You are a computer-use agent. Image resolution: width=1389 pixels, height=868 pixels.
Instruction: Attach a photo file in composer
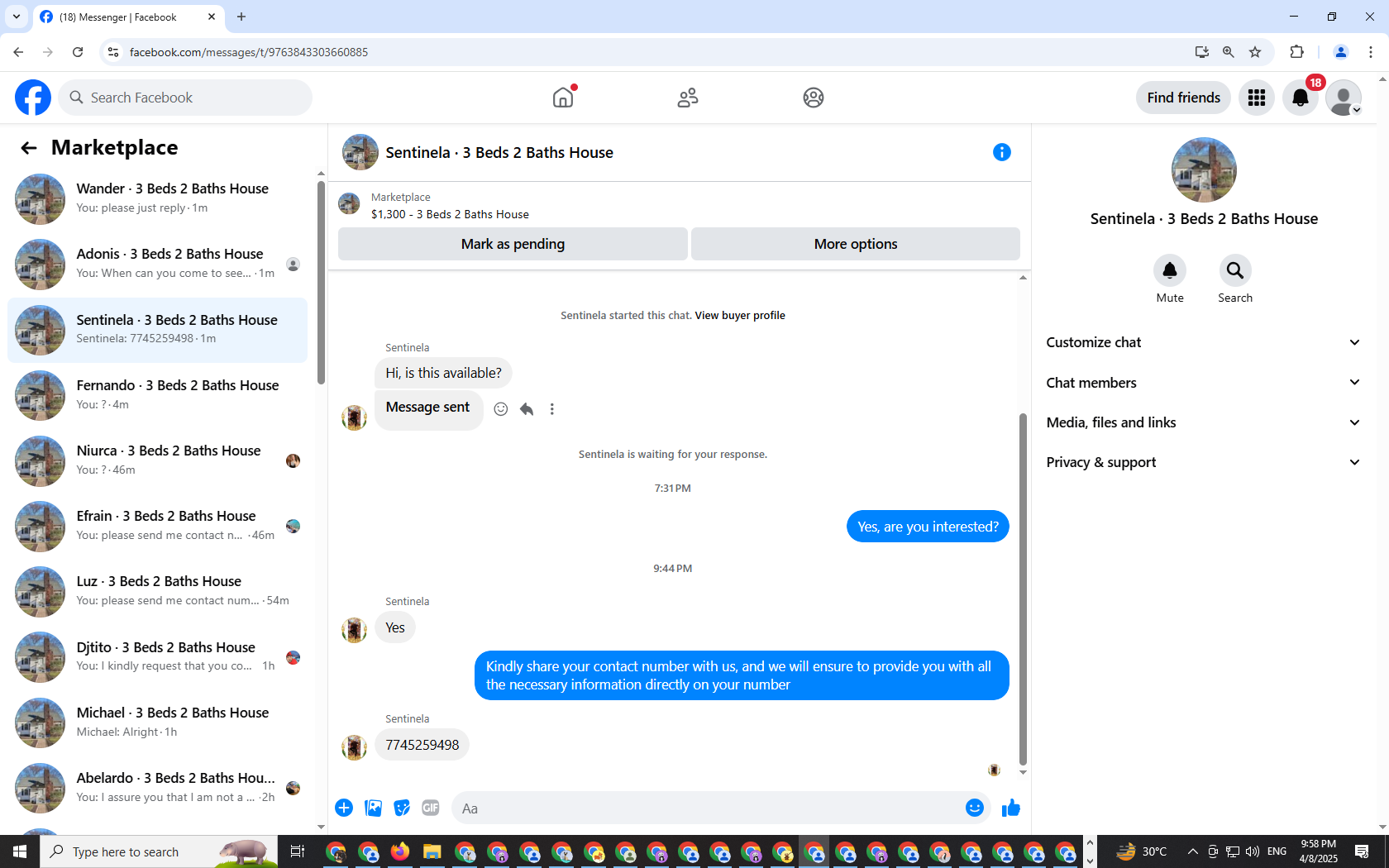click(374, 808)
